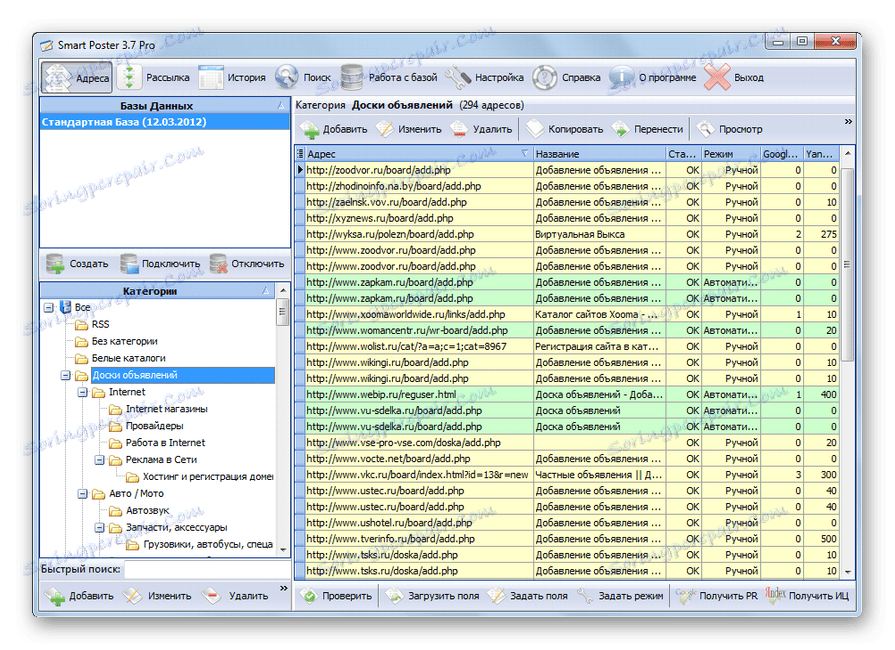Collapse the Авто / Мото category node
Screen dimensions: 895x650
82,494
